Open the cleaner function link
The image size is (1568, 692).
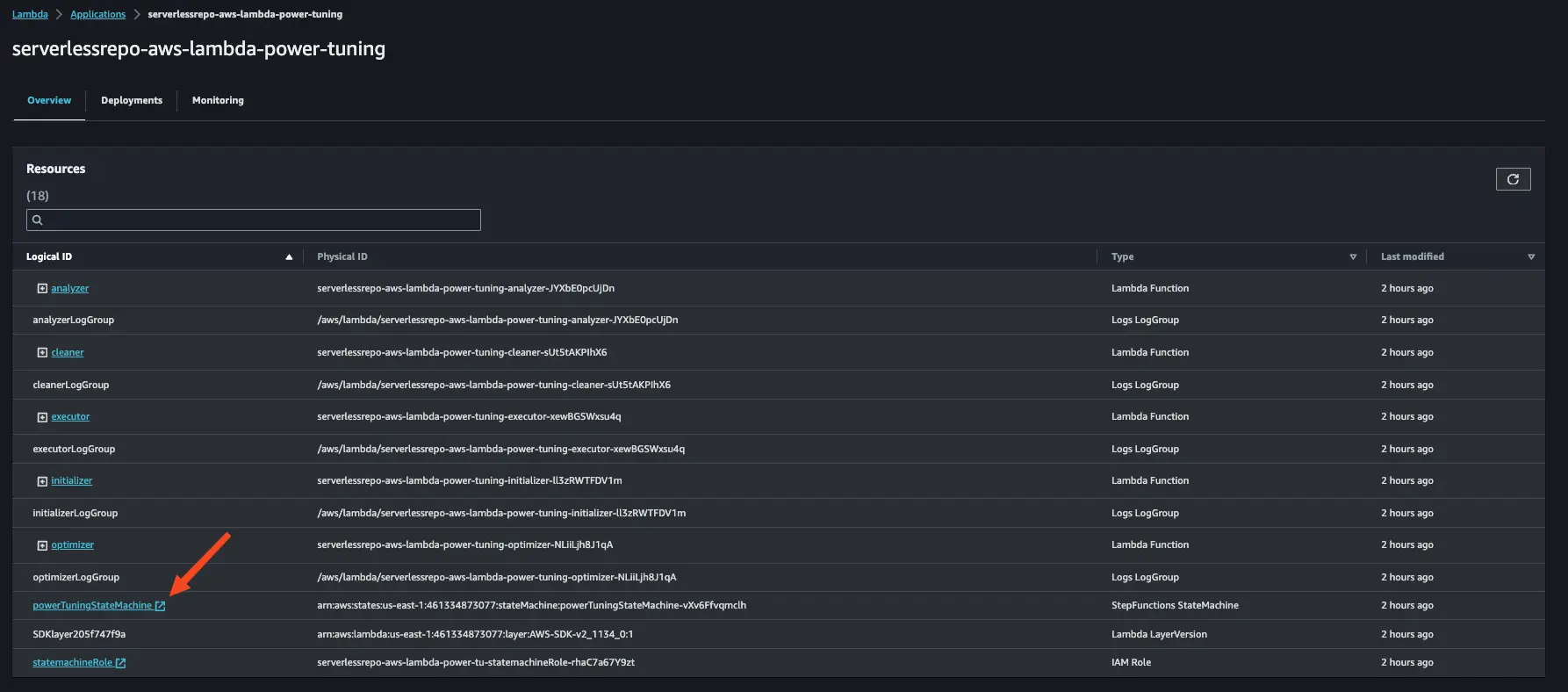tap(68, 352)
